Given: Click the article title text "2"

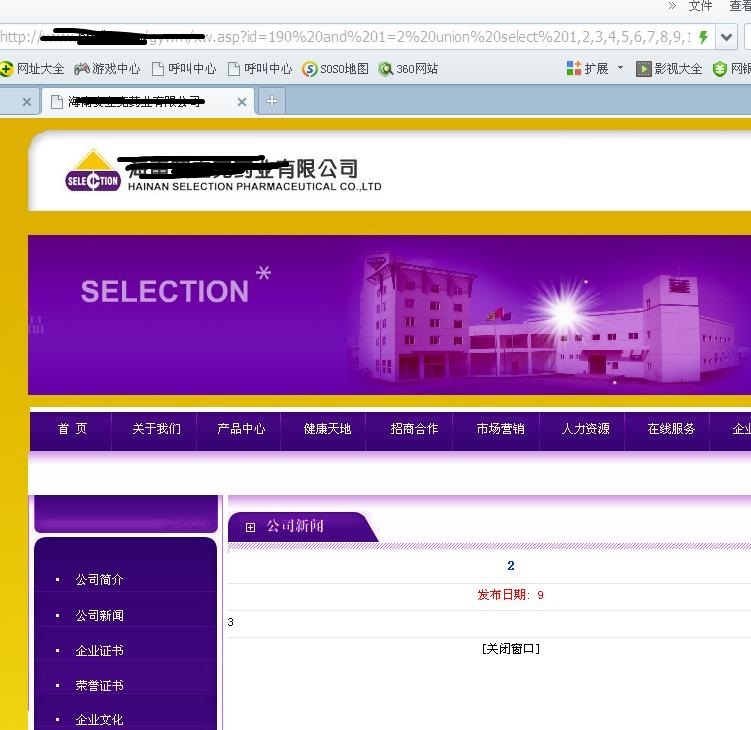Looking at the screenshot, I should (511, 566).
